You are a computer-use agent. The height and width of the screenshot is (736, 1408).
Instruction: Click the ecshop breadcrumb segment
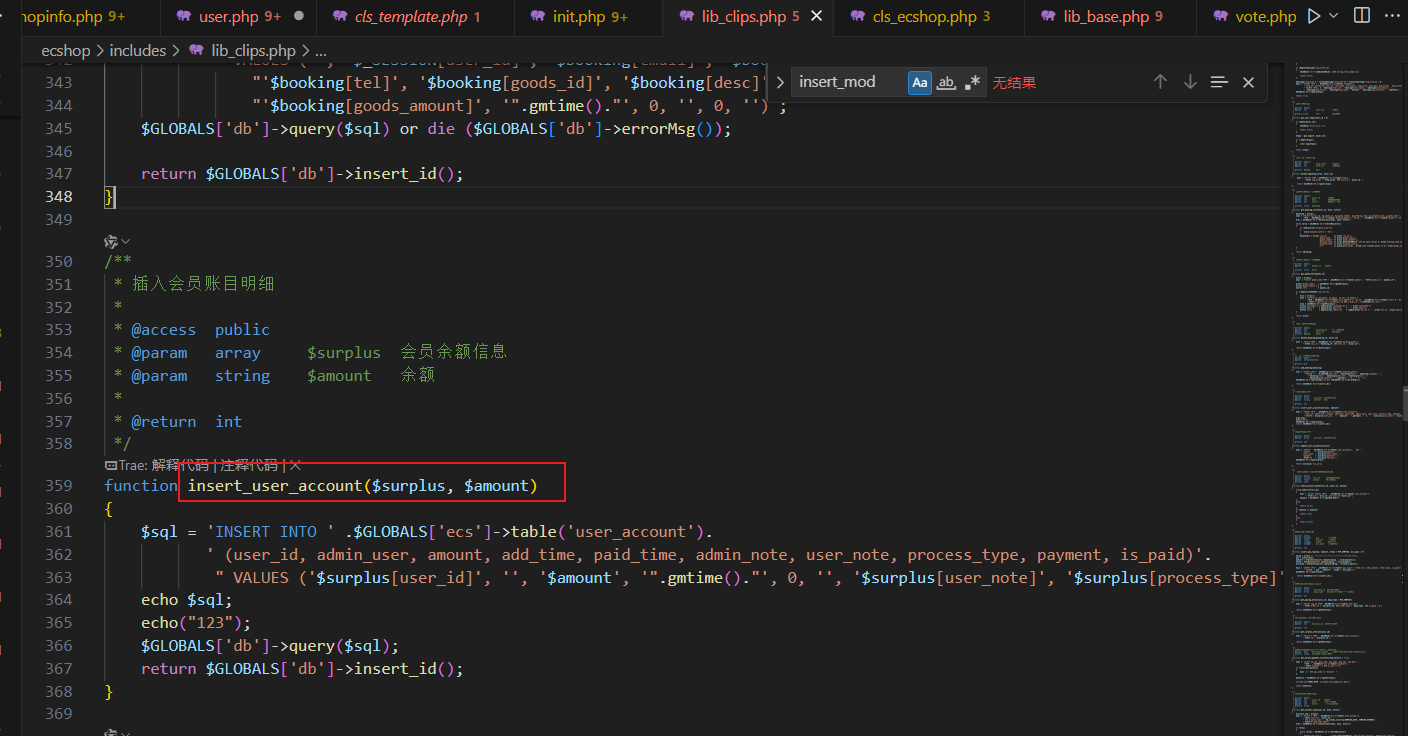point(66,50)
